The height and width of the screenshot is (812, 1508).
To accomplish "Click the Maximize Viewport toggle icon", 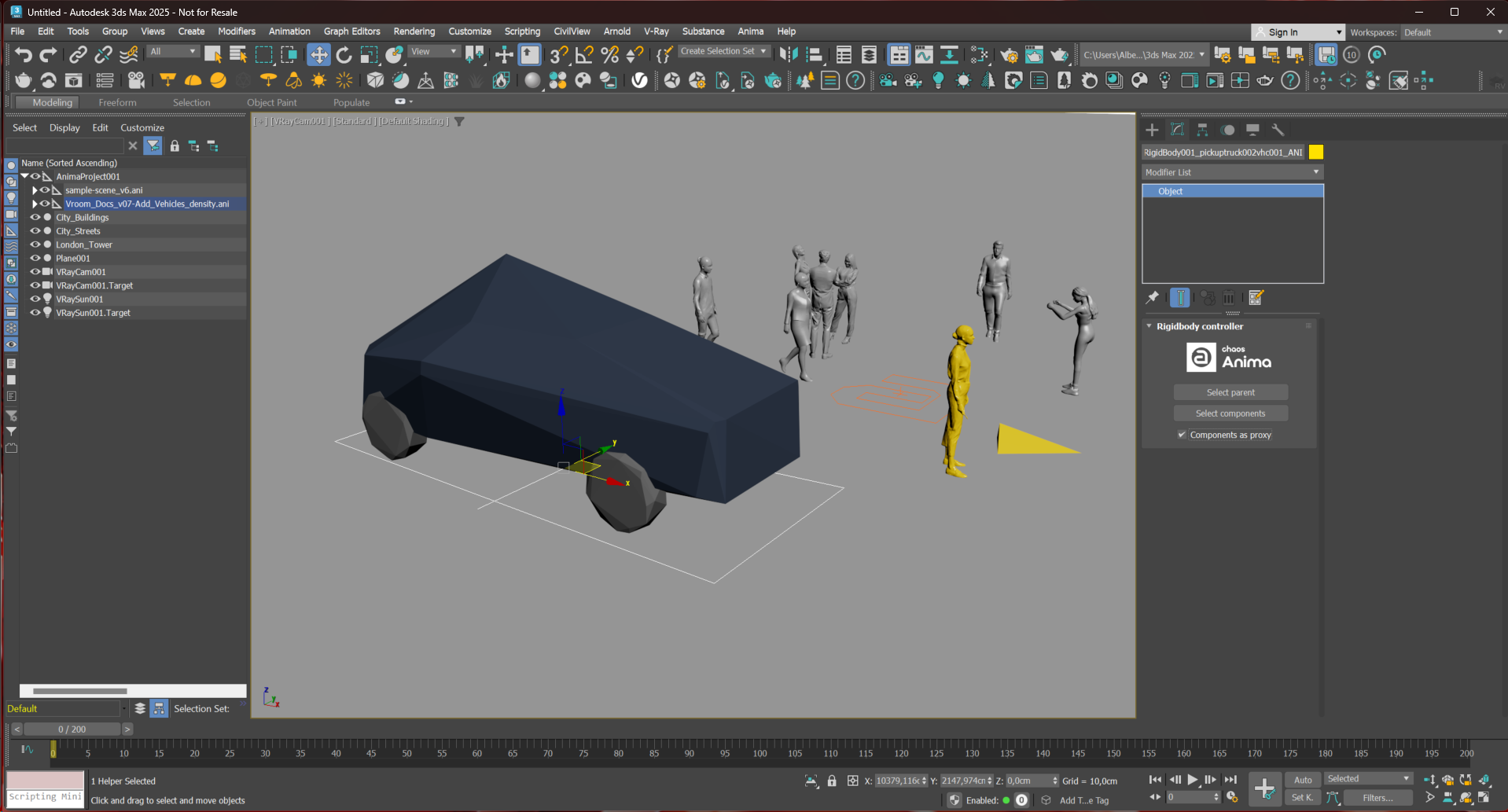I will click(1484, 798).
